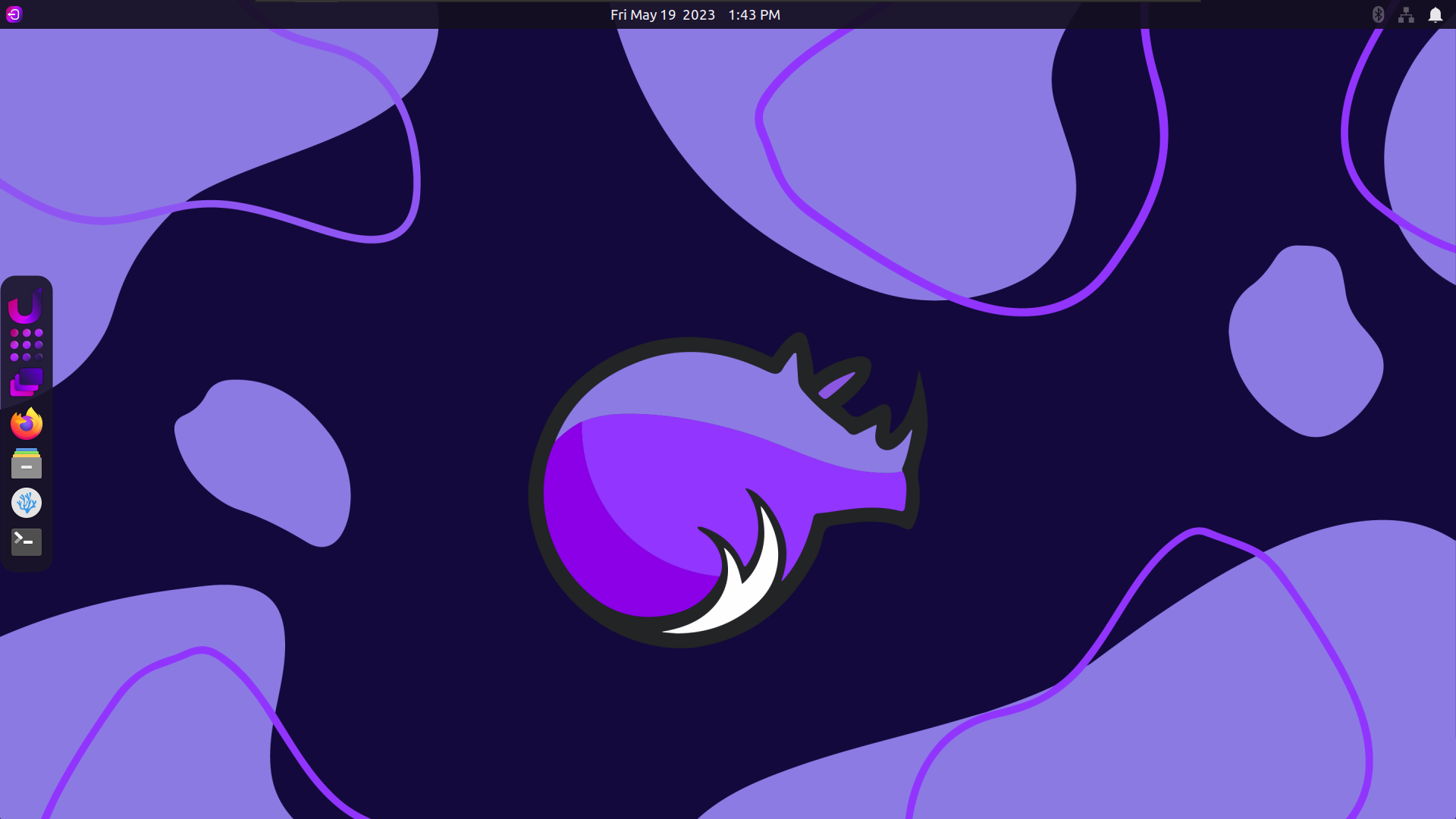Launch the blue coral app from the dock
1456x819 pixels.
[26, 502]
